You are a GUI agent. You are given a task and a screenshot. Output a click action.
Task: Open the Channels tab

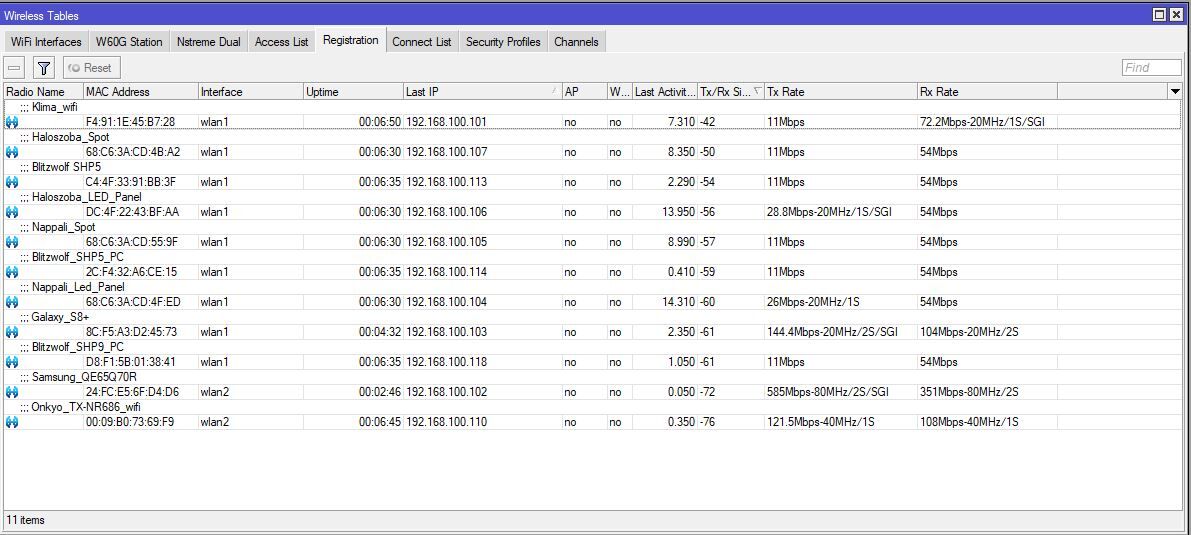tap(576, 42)
